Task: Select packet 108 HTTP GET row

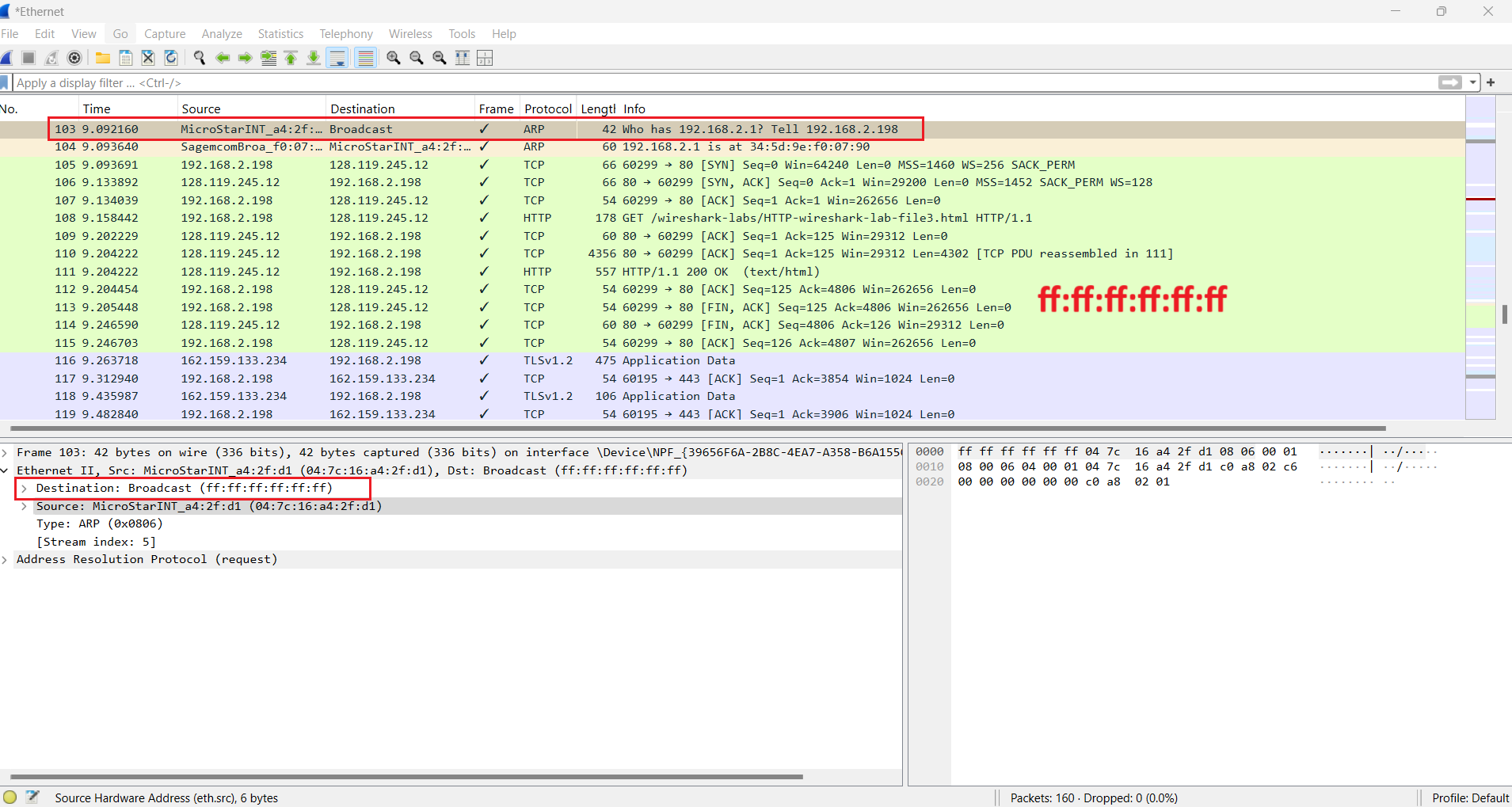Action: tap(732, 218)
